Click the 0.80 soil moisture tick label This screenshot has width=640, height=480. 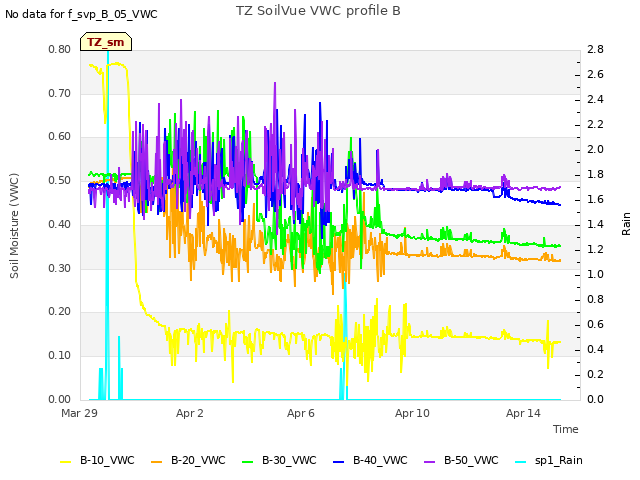pos(60,49)
